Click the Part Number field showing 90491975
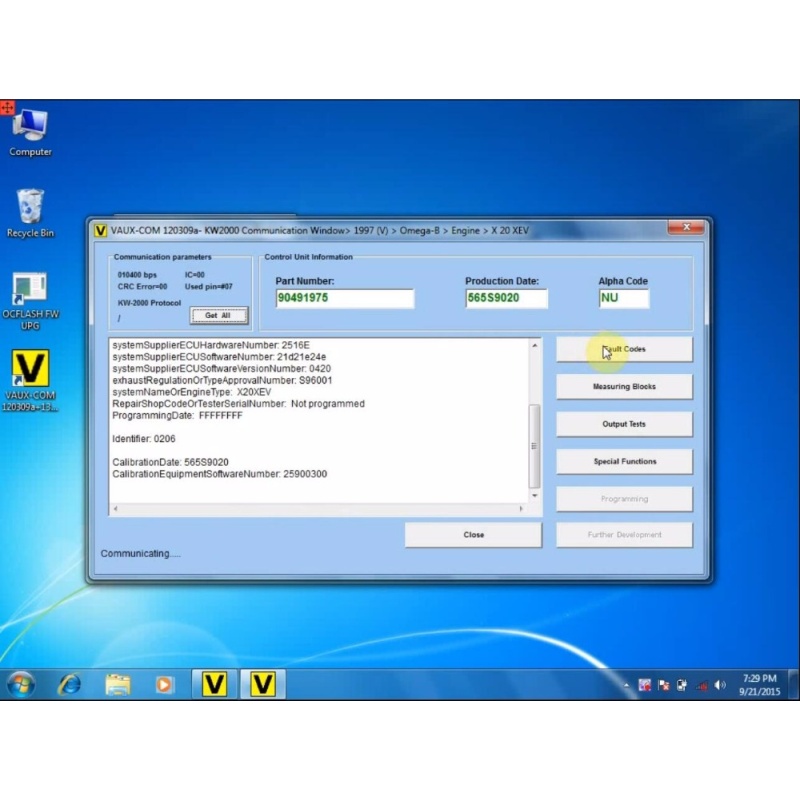The height and width of the screenshot is (800, 800). (345, 298)
